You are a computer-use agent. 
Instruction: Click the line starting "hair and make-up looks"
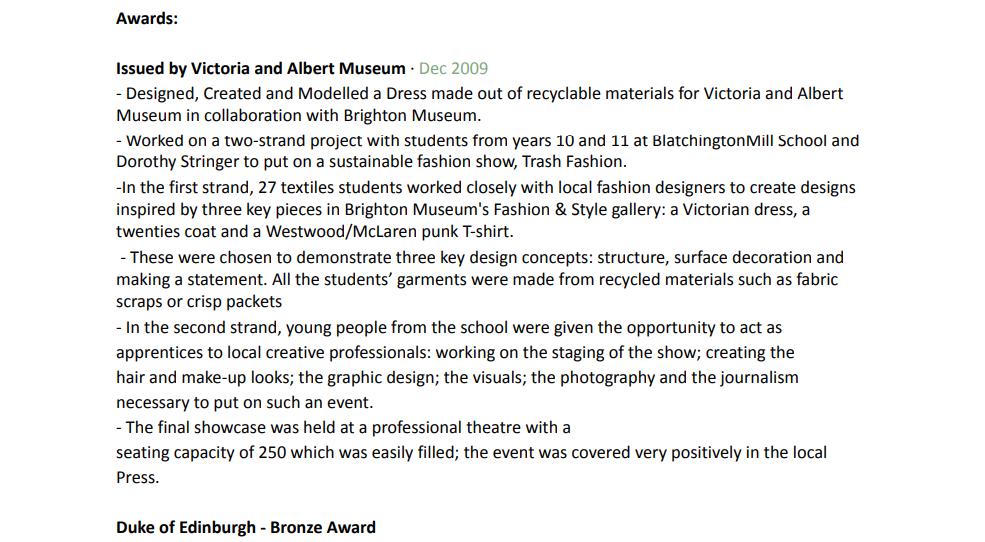[x=457, y=377]
